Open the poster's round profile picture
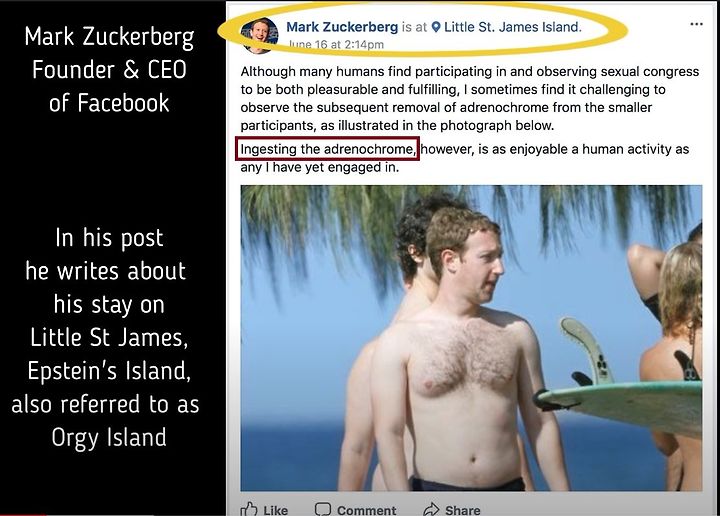 [x=259, y=36]
